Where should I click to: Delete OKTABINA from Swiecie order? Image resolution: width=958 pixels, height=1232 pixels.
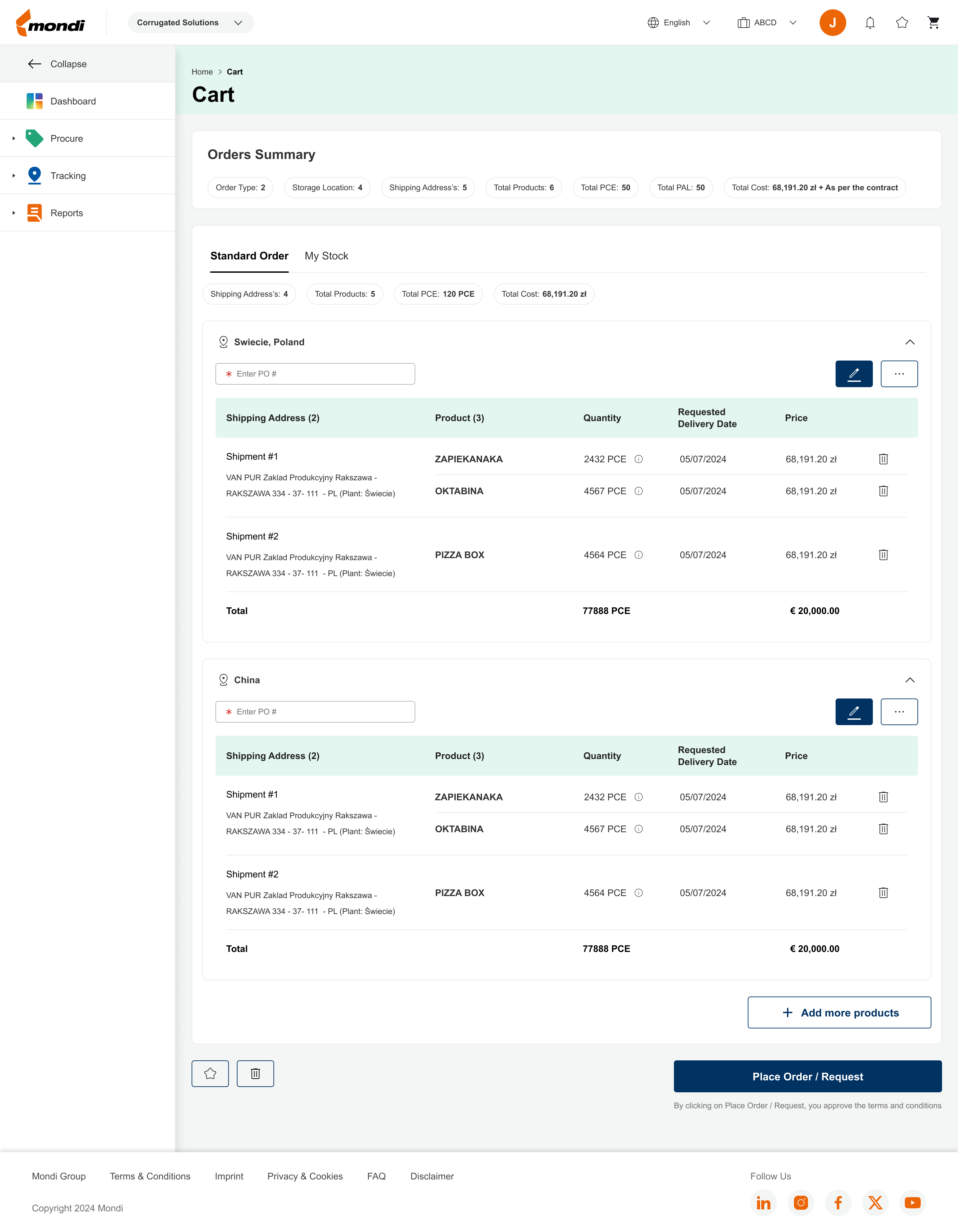pos(883,491)
